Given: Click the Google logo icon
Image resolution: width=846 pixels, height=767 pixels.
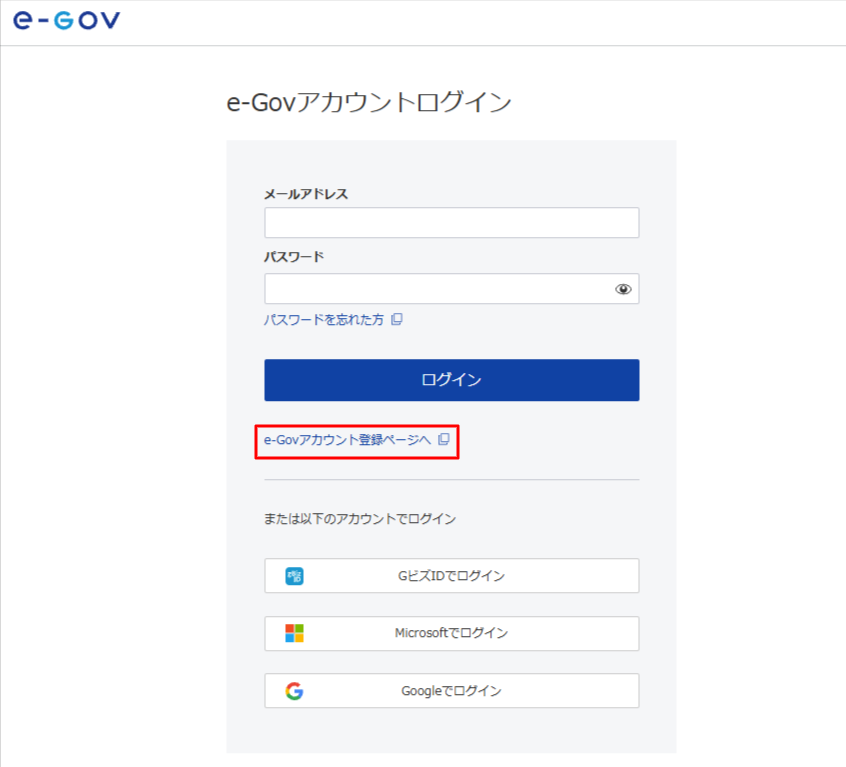Looking at the screenshot, I should (294, 691).
